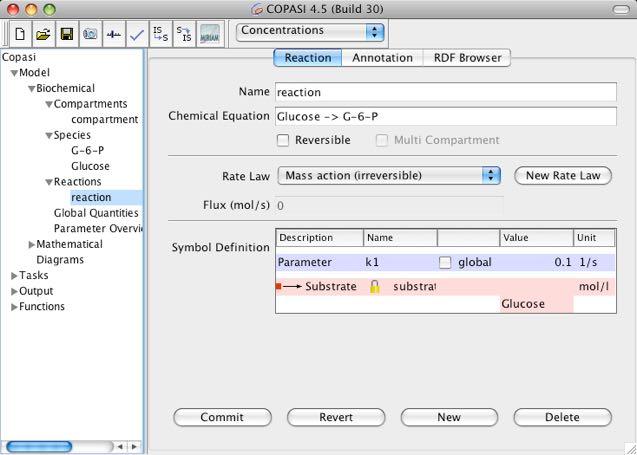Open a file using the folder icon
Viewport: 637px width, 455px height.
click(x=43, y=34)
